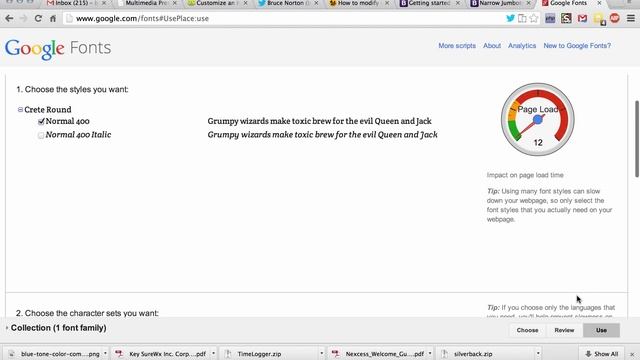Click the Normal 400 sample sentence
The image size is (640, 360).
(319, 121)
